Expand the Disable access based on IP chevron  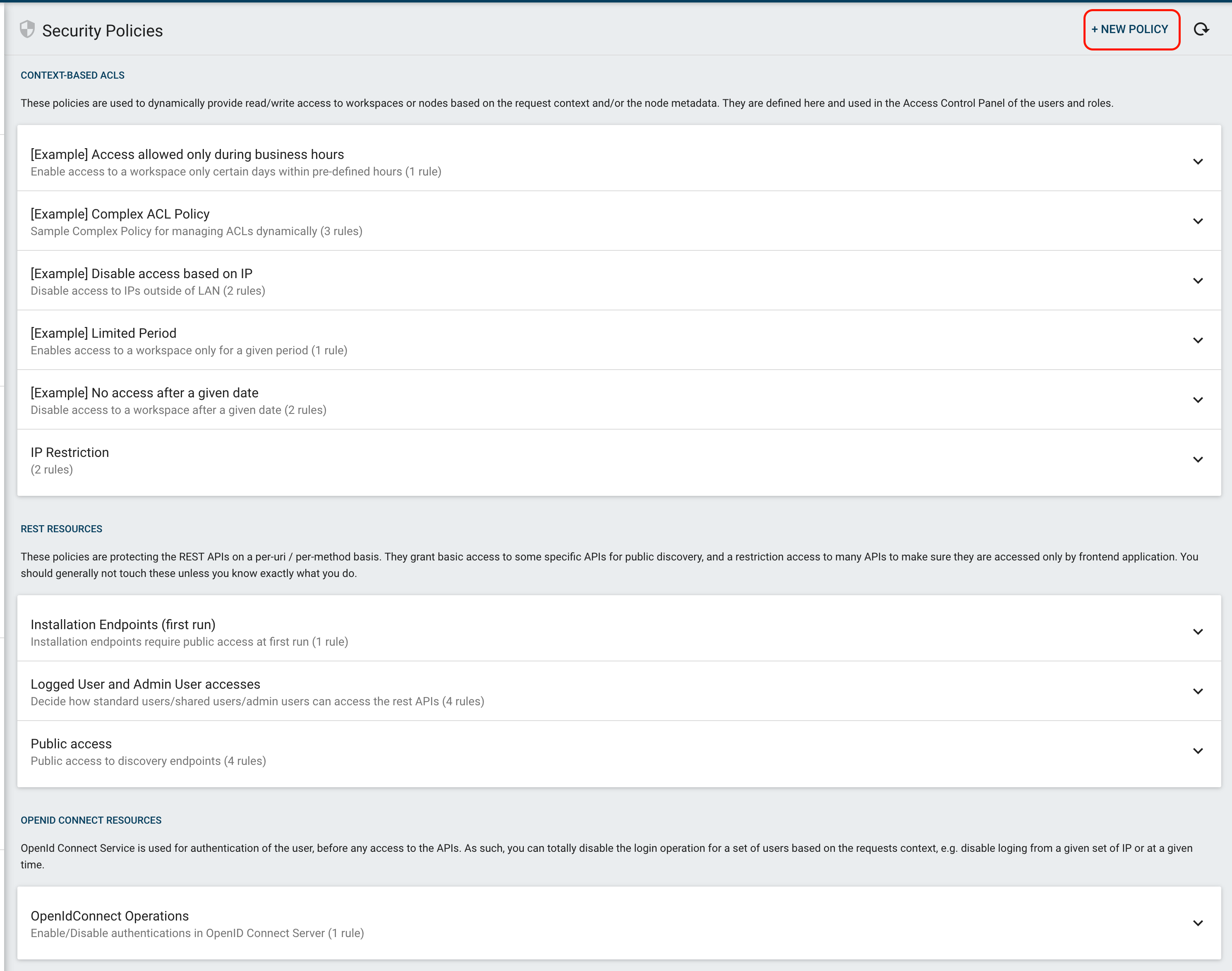(1198, 281)
